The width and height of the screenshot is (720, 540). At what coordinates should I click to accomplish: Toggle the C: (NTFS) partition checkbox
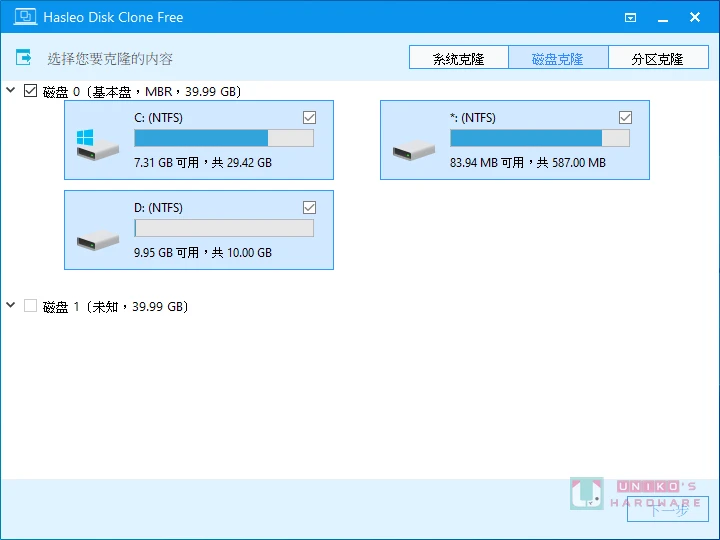coord(309,118)
